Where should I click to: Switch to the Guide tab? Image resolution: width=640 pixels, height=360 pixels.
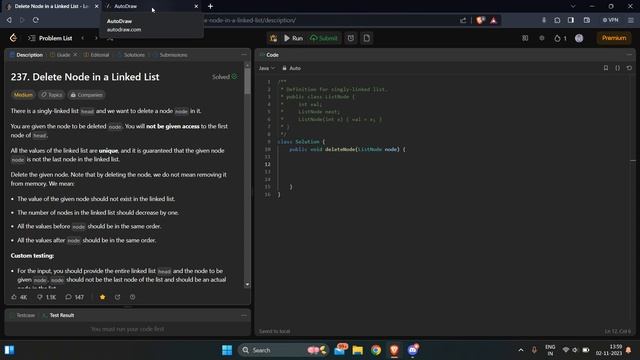pos(60,55)
